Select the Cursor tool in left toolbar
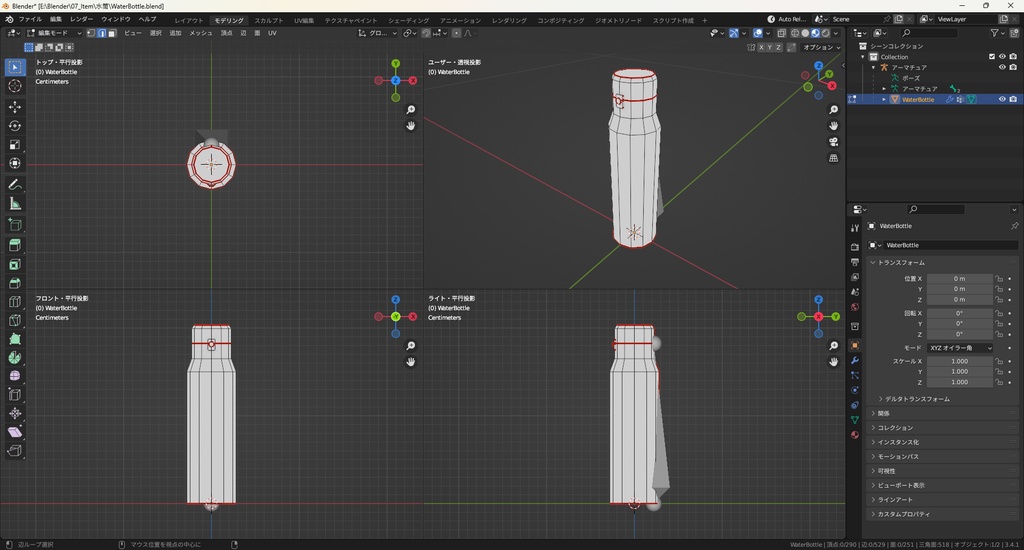 point(15,86)
